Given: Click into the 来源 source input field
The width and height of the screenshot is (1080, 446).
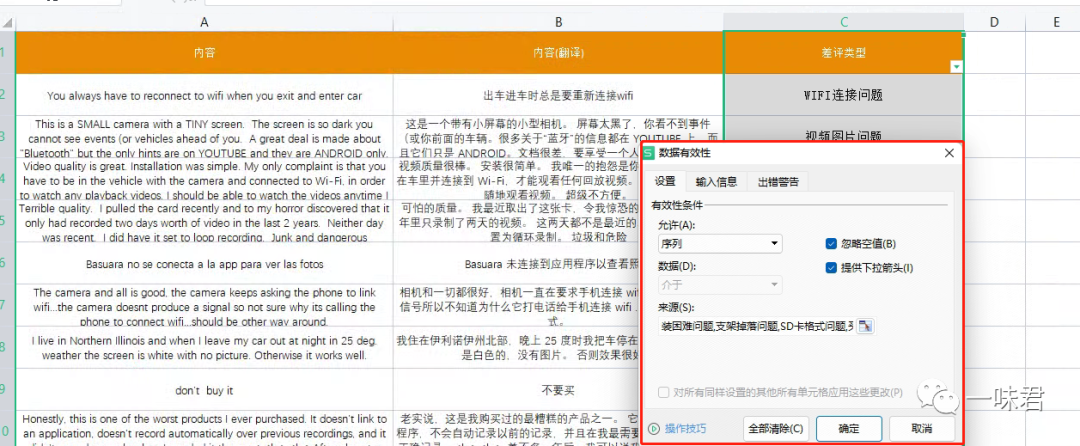Looking at the screenshot, I should click(756, 326).
